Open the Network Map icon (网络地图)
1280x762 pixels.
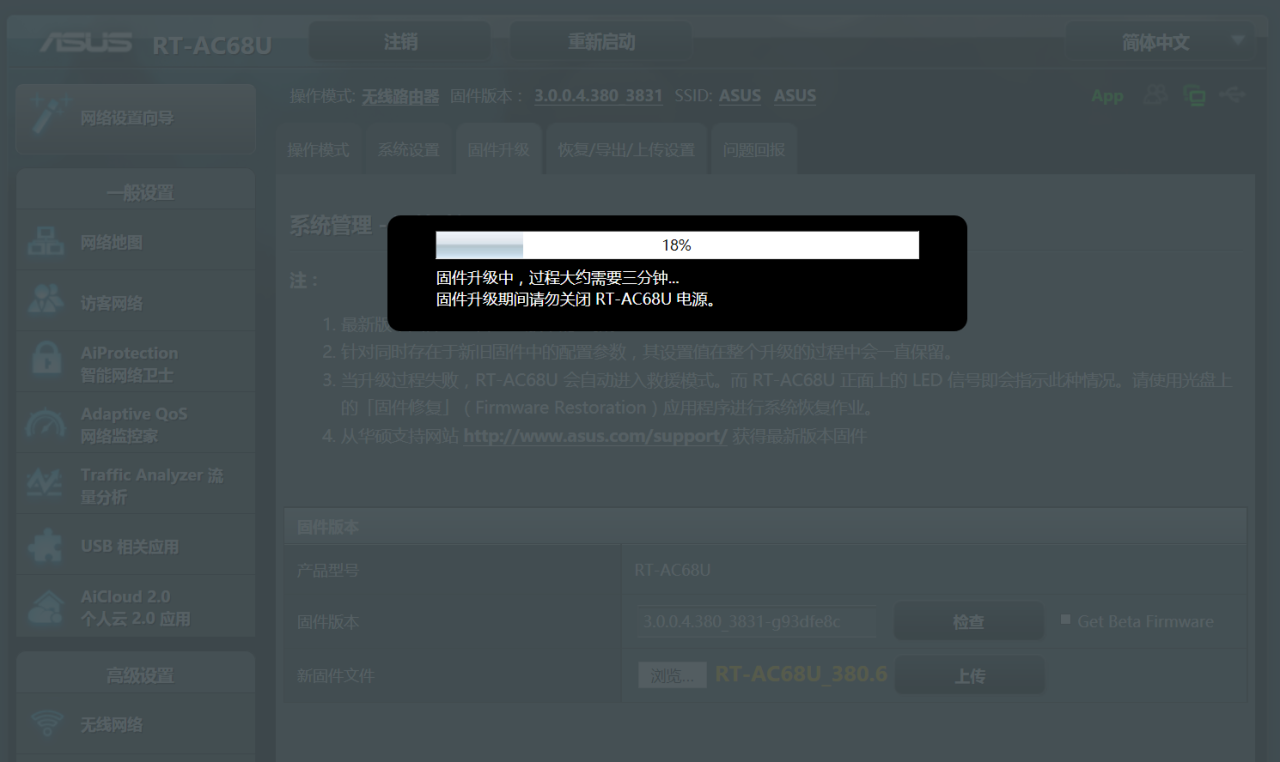pos(46,242)
